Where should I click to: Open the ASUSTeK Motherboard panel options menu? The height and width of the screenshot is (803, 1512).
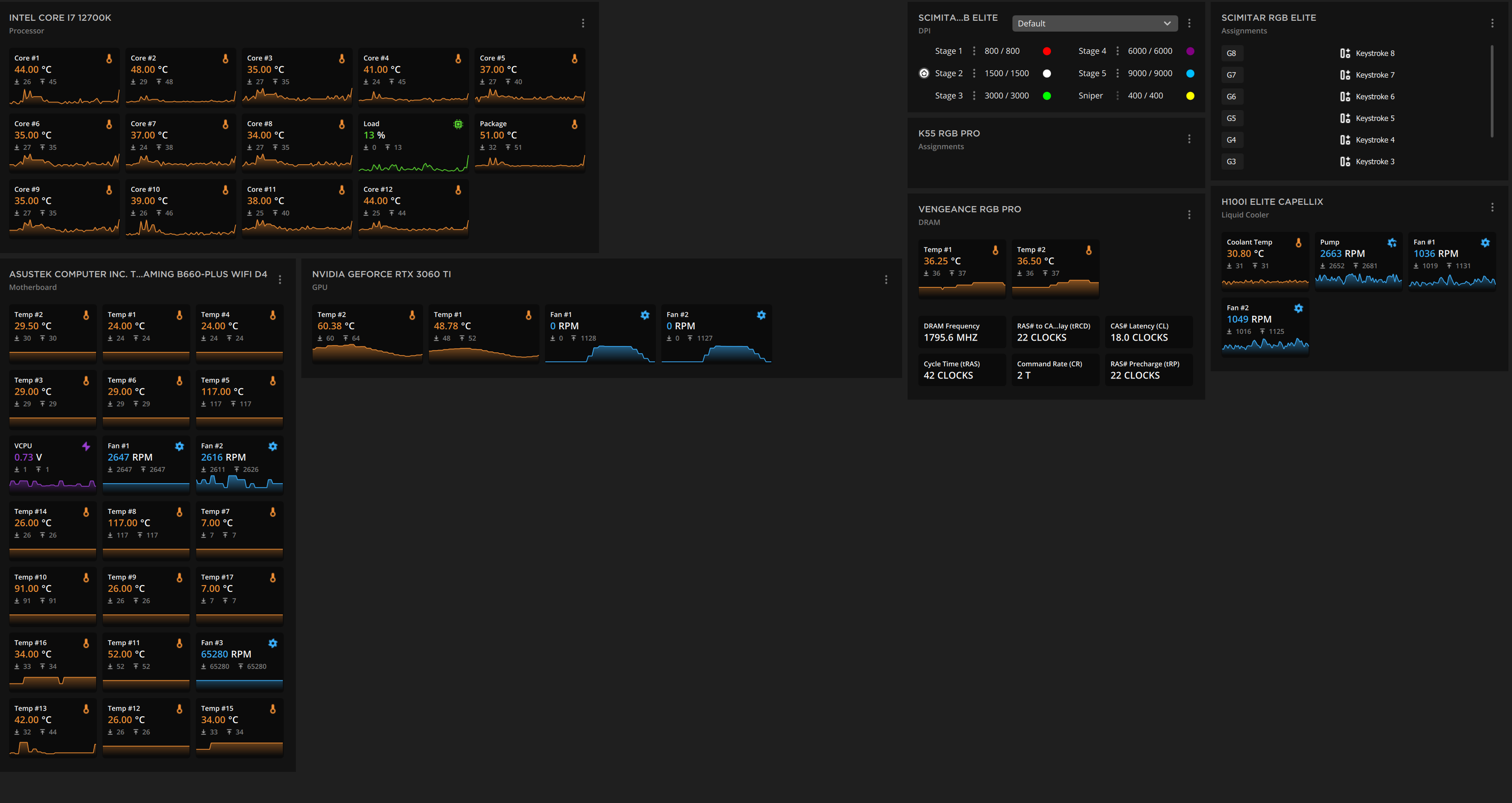click(x=280, y=279)
